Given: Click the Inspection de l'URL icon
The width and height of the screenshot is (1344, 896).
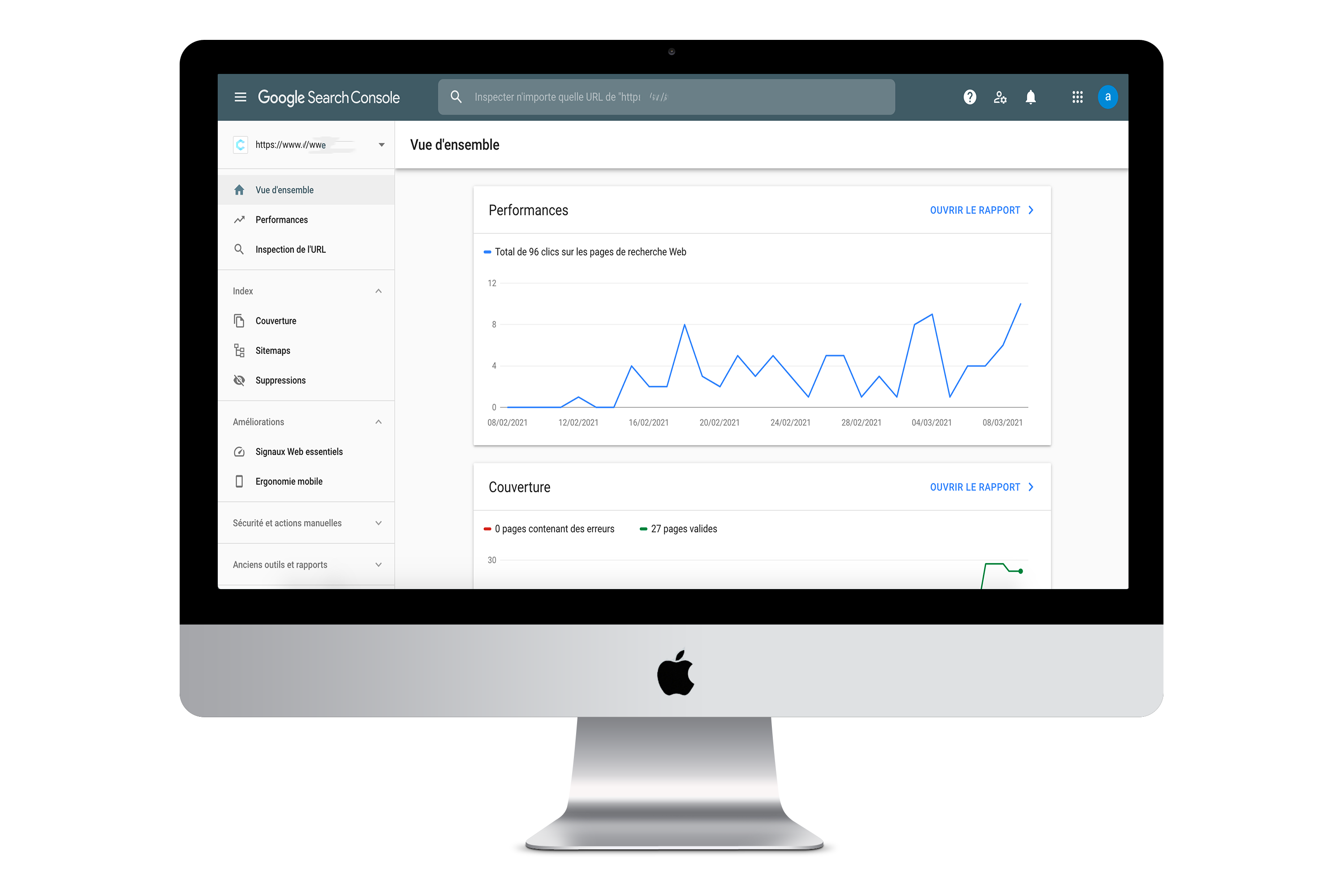Looking at the screenshot, I should point(239,249).
